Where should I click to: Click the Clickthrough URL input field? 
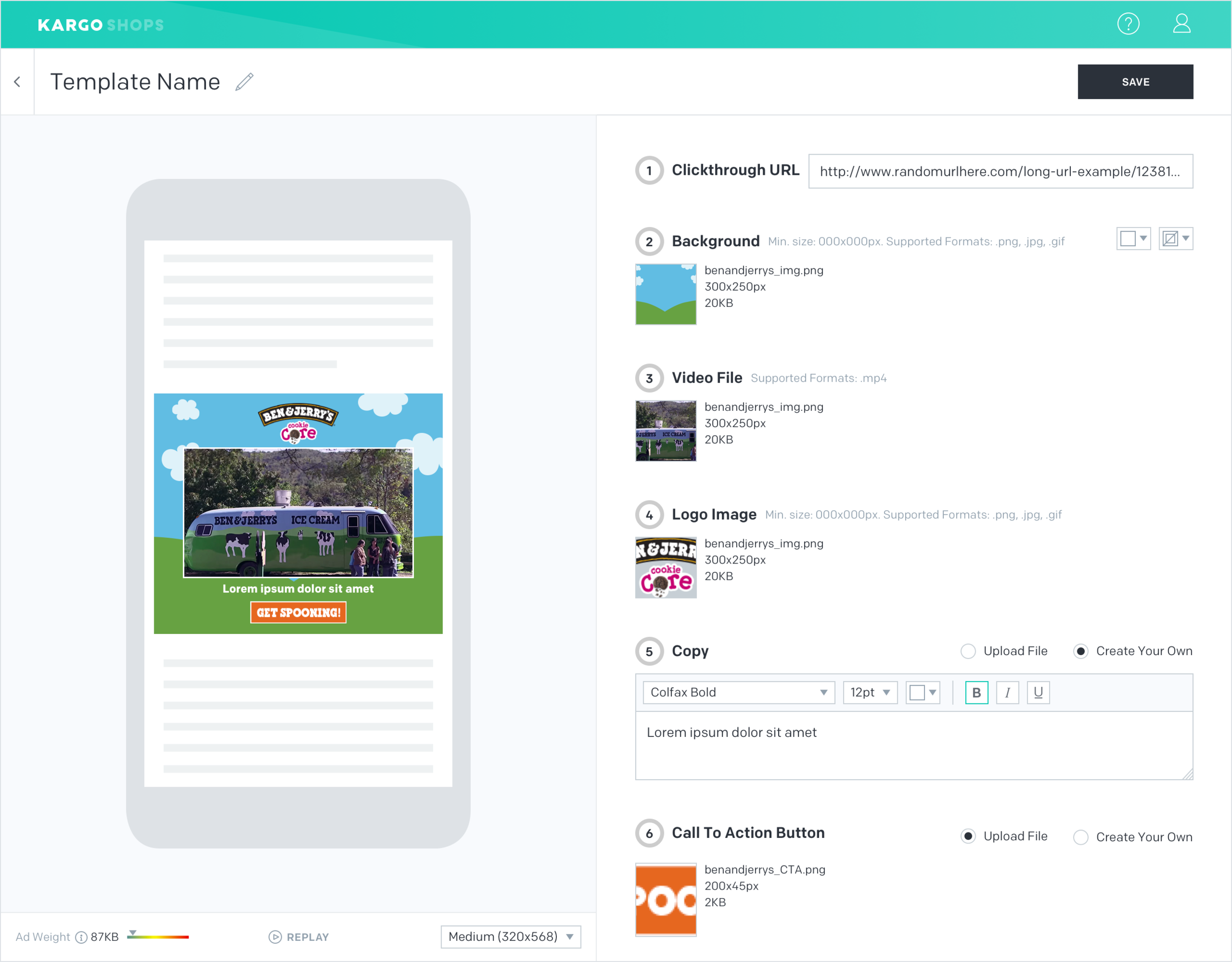tap(1000, 171)
